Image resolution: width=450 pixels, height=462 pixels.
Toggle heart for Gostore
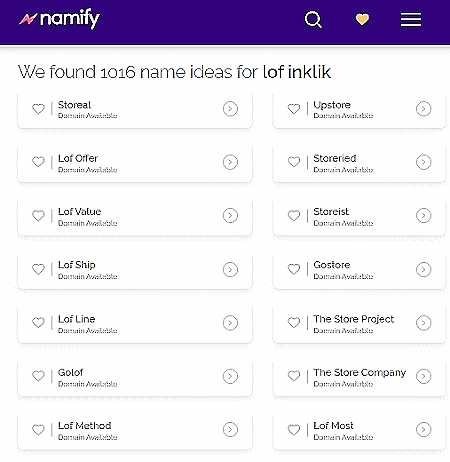point(294,269)
